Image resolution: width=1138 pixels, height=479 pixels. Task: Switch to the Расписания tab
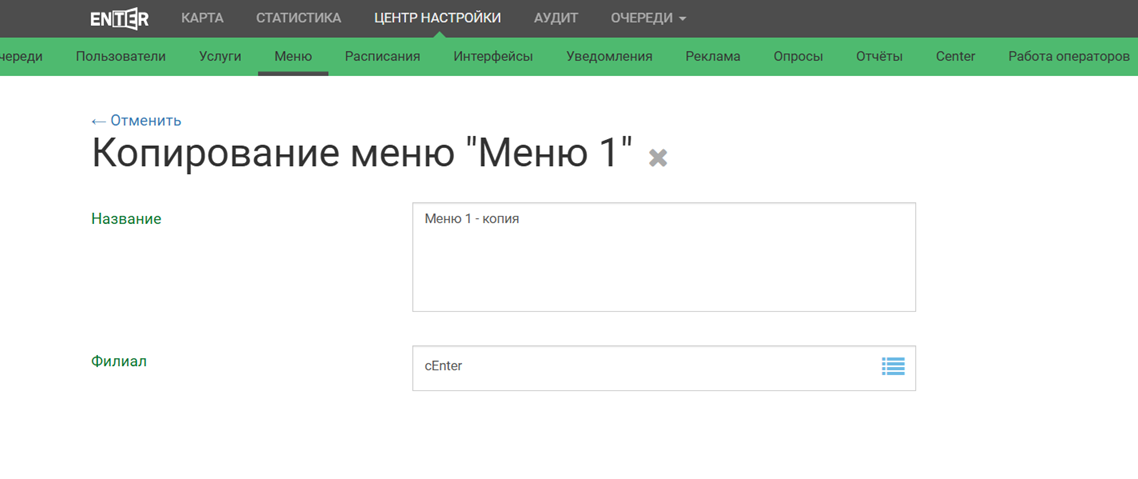[x=382, y=56]
